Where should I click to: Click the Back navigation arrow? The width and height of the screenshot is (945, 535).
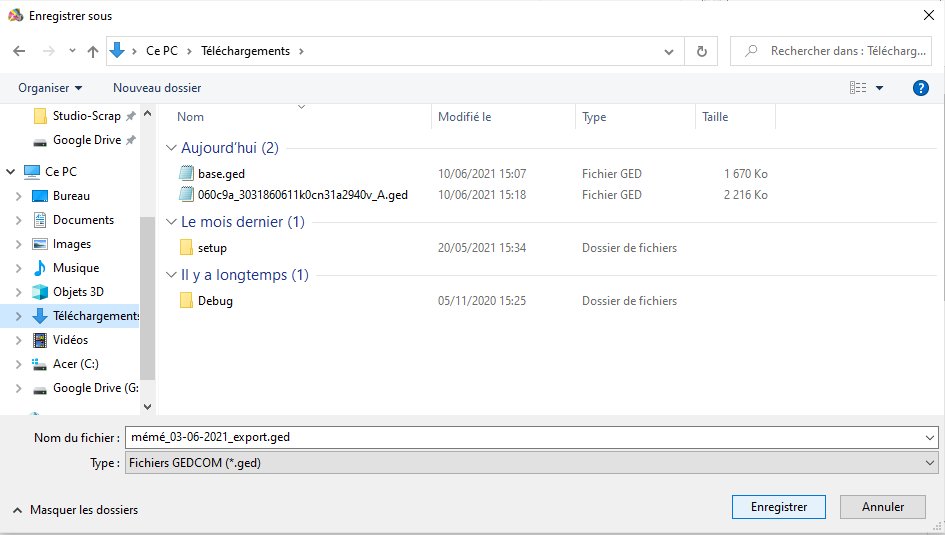(x=19, y=51)
